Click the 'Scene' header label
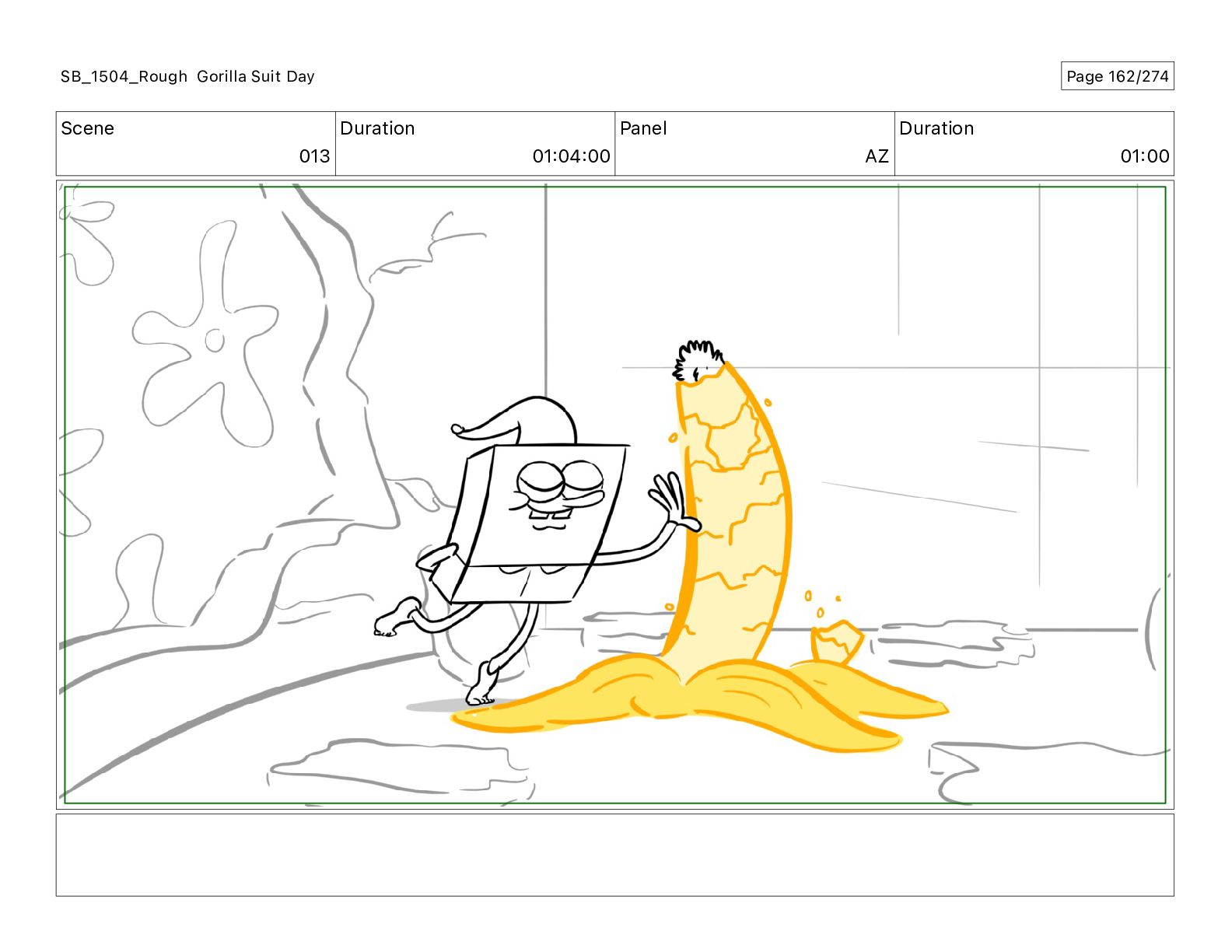 87,128
